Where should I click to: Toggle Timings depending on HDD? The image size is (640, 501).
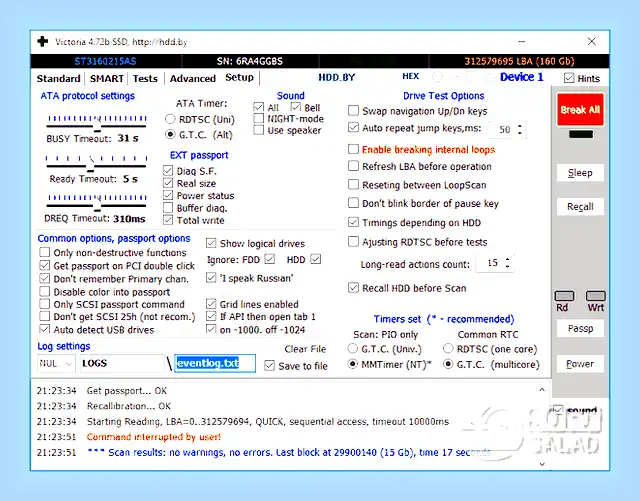click(353, 222)
